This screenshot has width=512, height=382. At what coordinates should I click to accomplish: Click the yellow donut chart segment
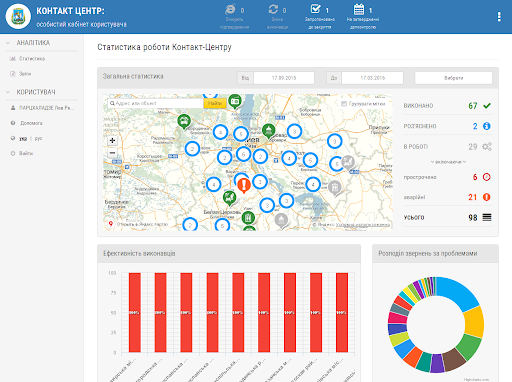[x=474, y=322]
